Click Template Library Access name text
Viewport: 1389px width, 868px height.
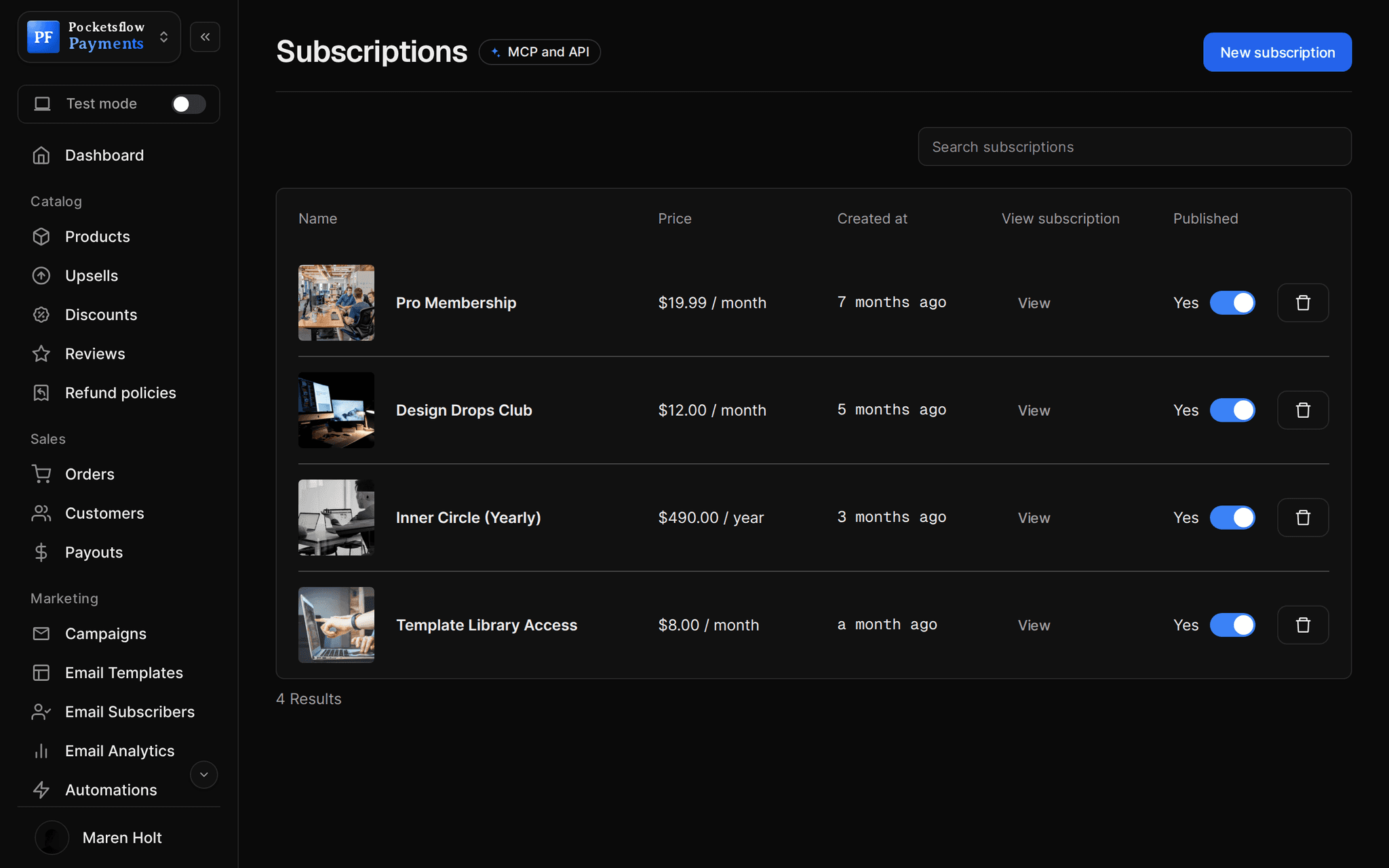click(x=486, y=625)
